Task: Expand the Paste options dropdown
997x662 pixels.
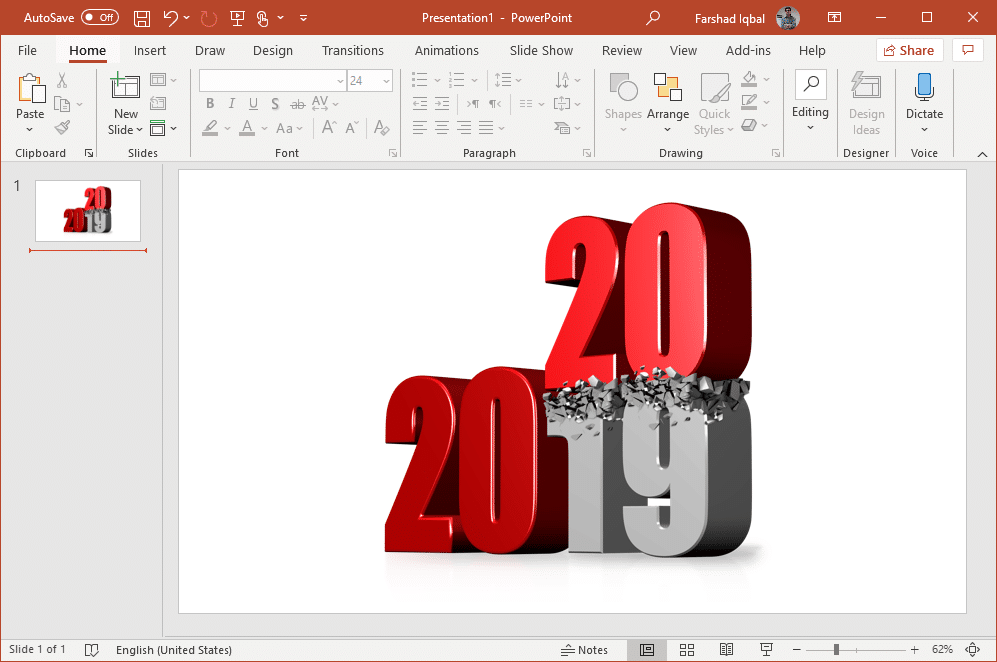Action: coord(29,130)
